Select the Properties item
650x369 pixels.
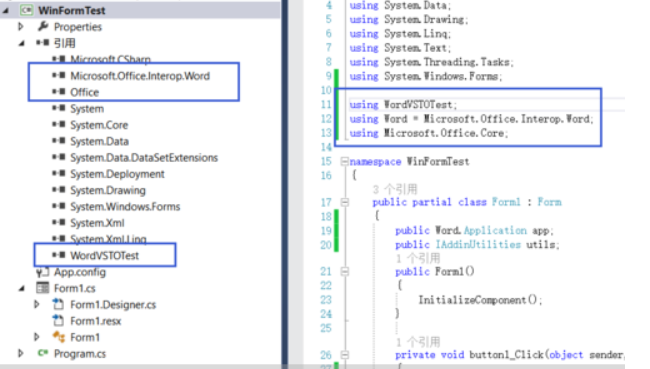(78, 27)
